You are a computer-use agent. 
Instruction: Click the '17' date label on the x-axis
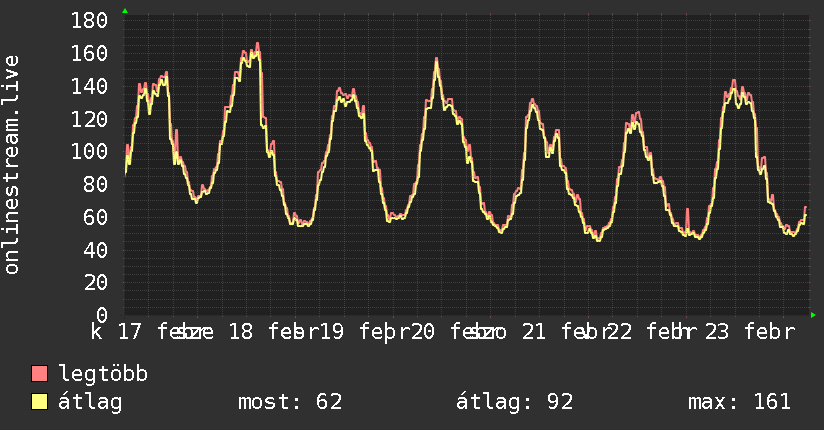coord(130,333)
